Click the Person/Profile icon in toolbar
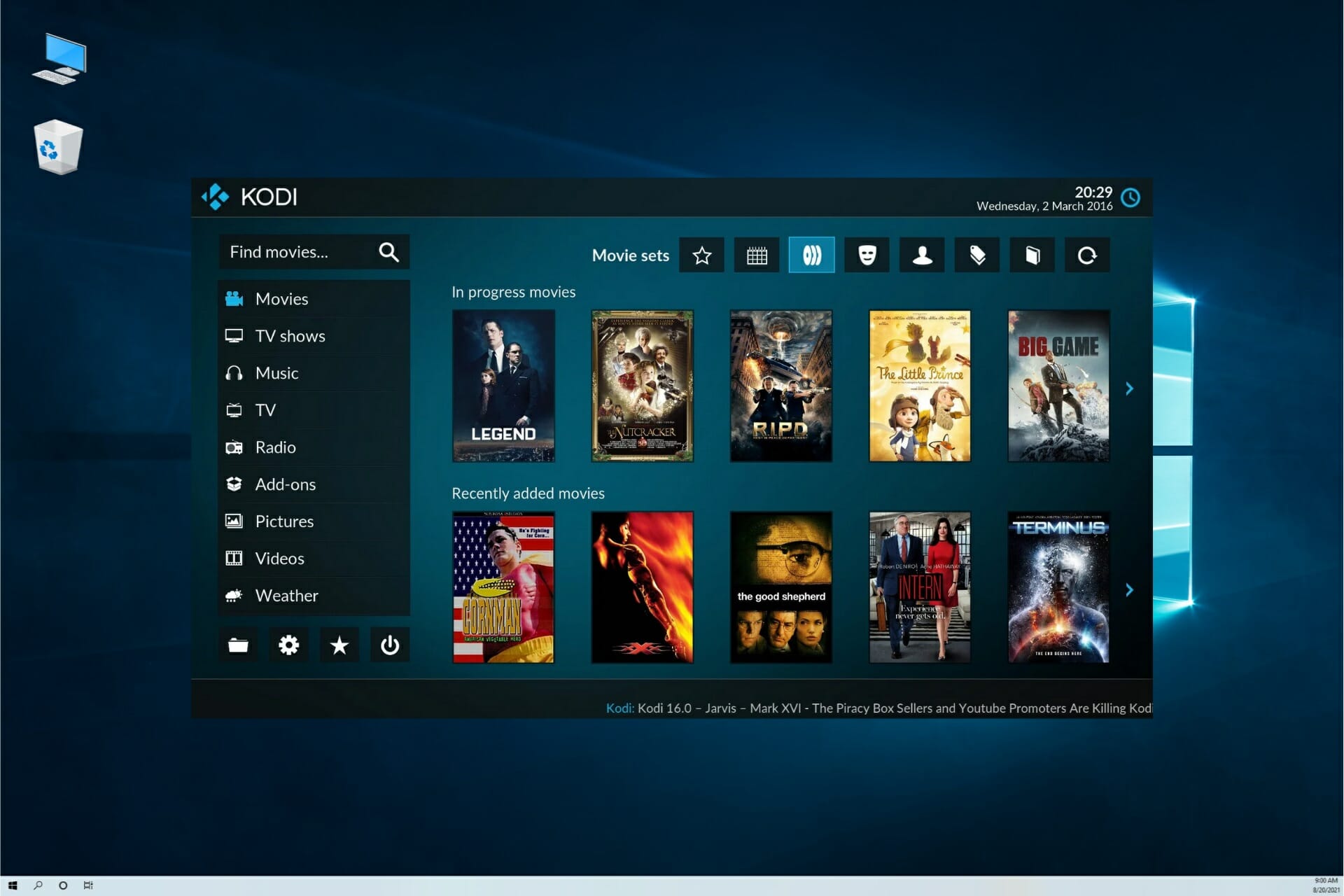 coord(920,255)
